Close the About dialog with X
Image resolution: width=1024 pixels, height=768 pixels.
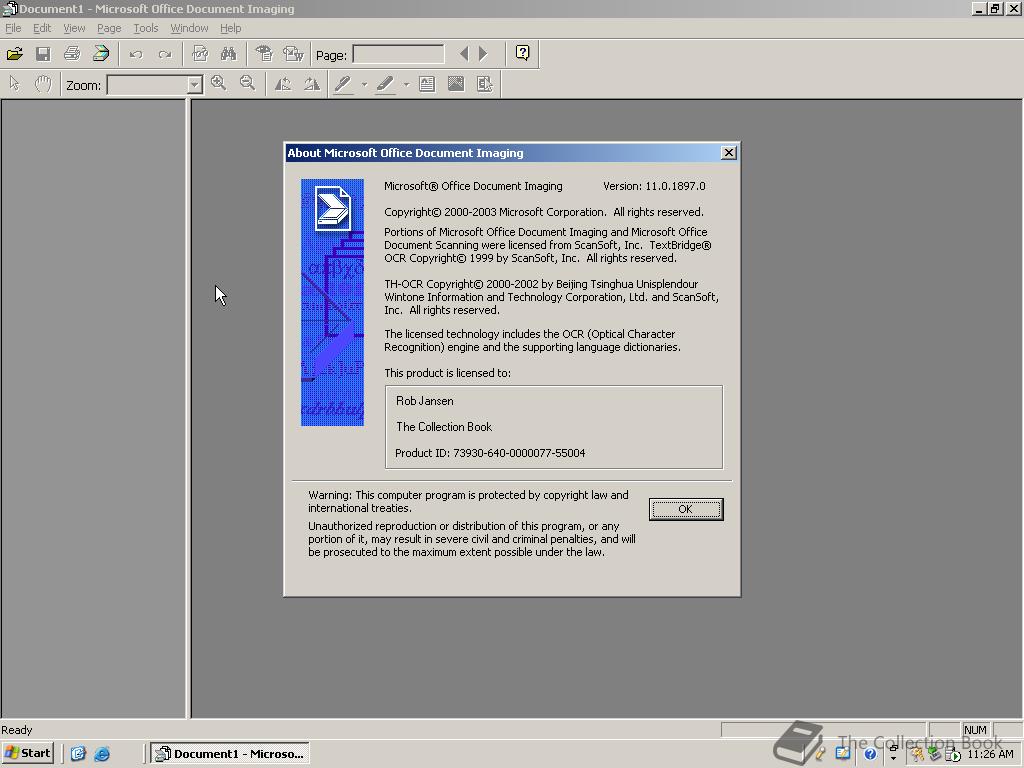pos(729,153)
